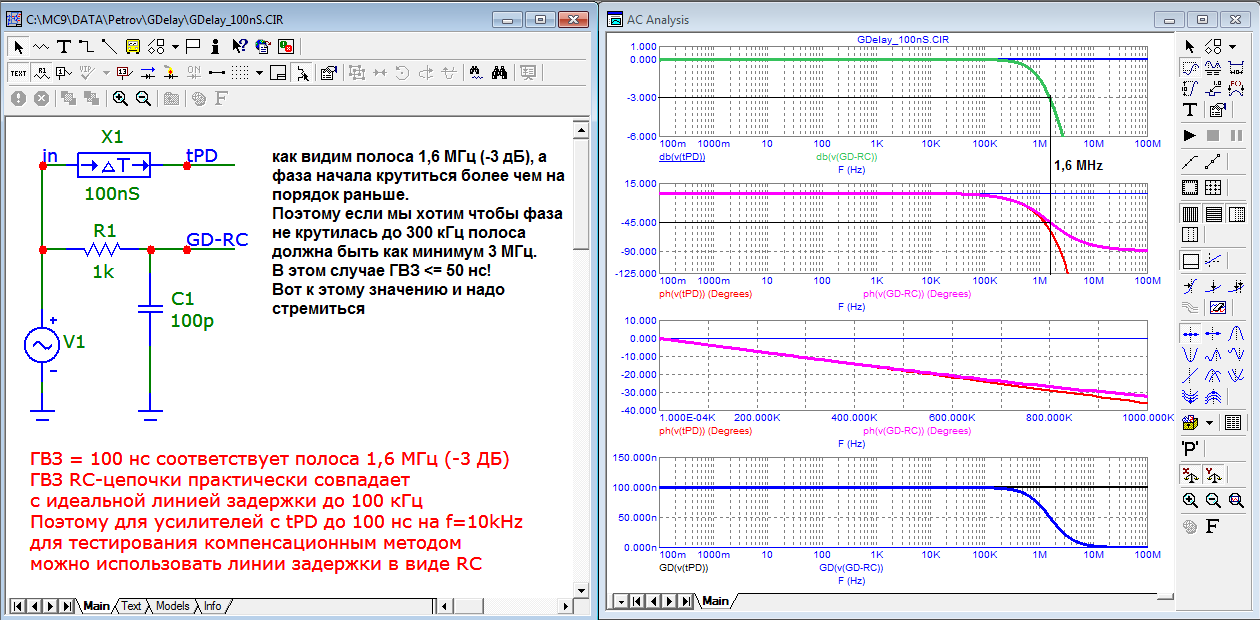The height and width of the screenshot is (620, 1260).
Task: Select Main tab in AC Analysis window
Action: coord(715,601)
